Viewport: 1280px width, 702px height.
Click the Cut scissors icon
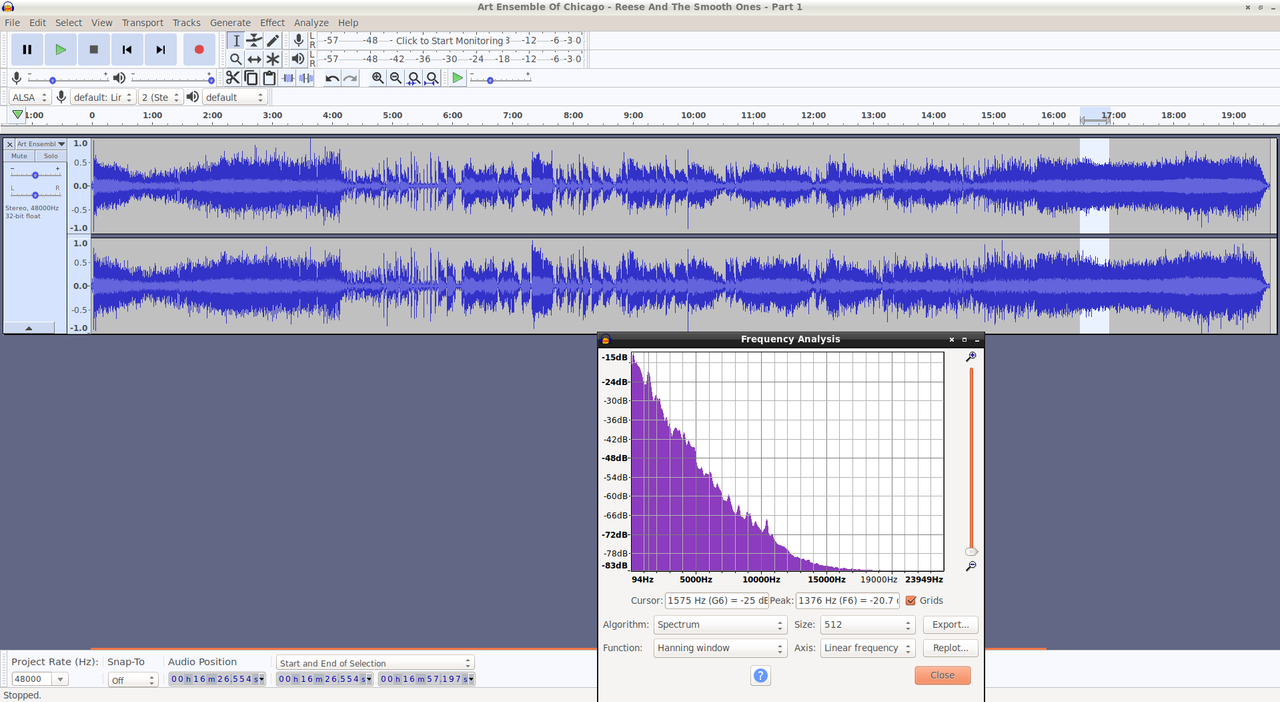coord(233,78)
